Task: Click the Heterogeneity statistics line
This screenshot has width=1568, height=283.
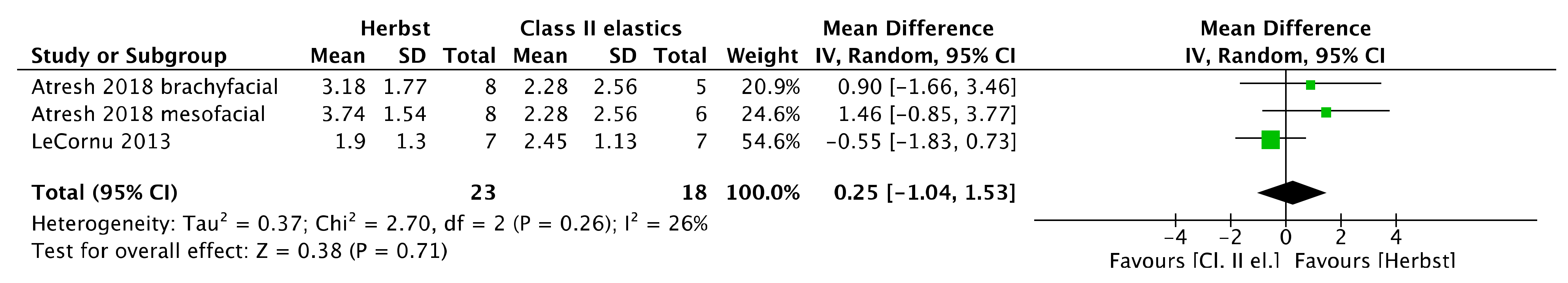Action: pyautogui.click(x=369, y=224)
